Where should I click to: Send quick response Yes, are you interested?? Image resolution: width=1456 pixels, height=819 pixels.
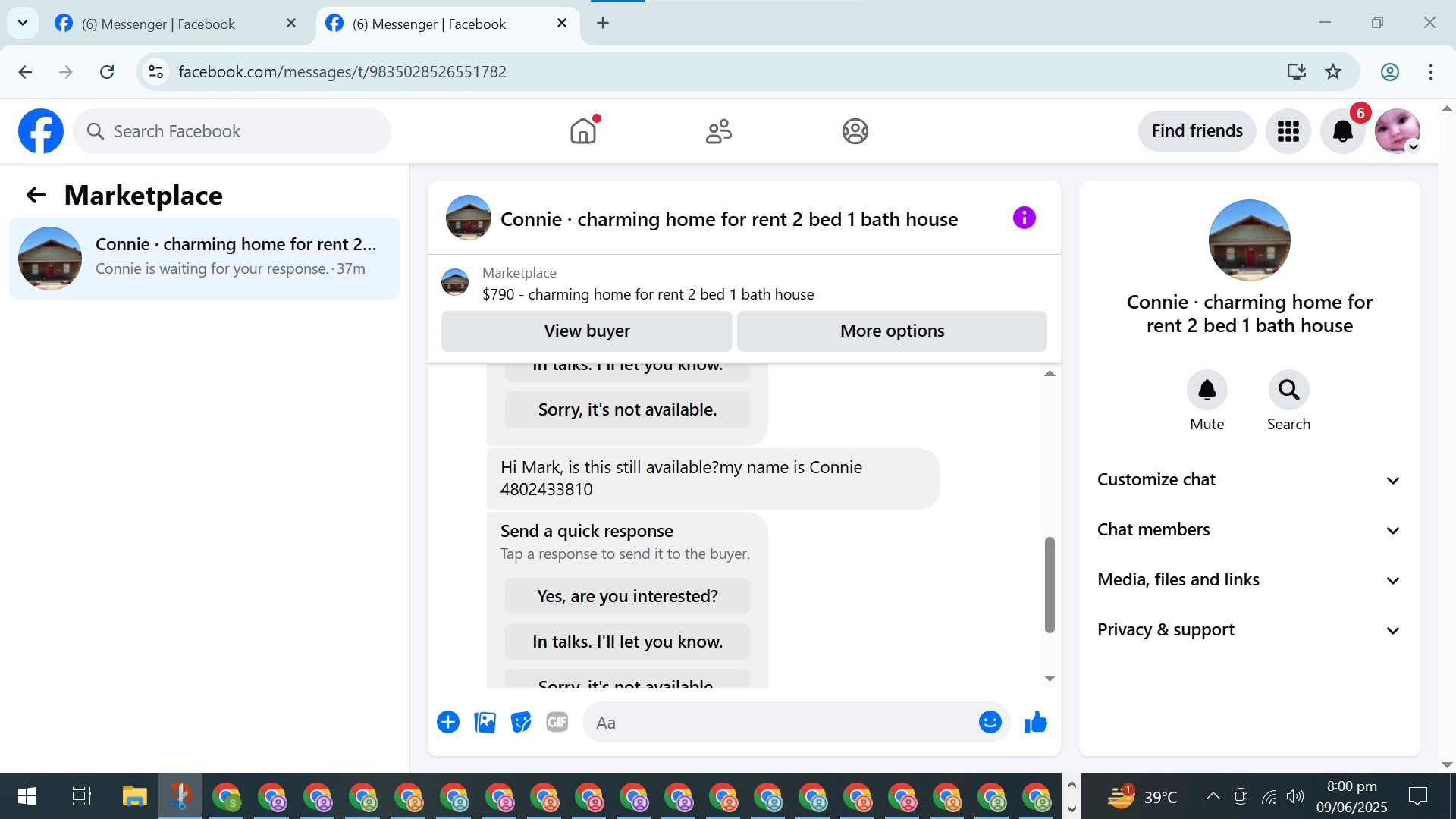coord(627,596)
